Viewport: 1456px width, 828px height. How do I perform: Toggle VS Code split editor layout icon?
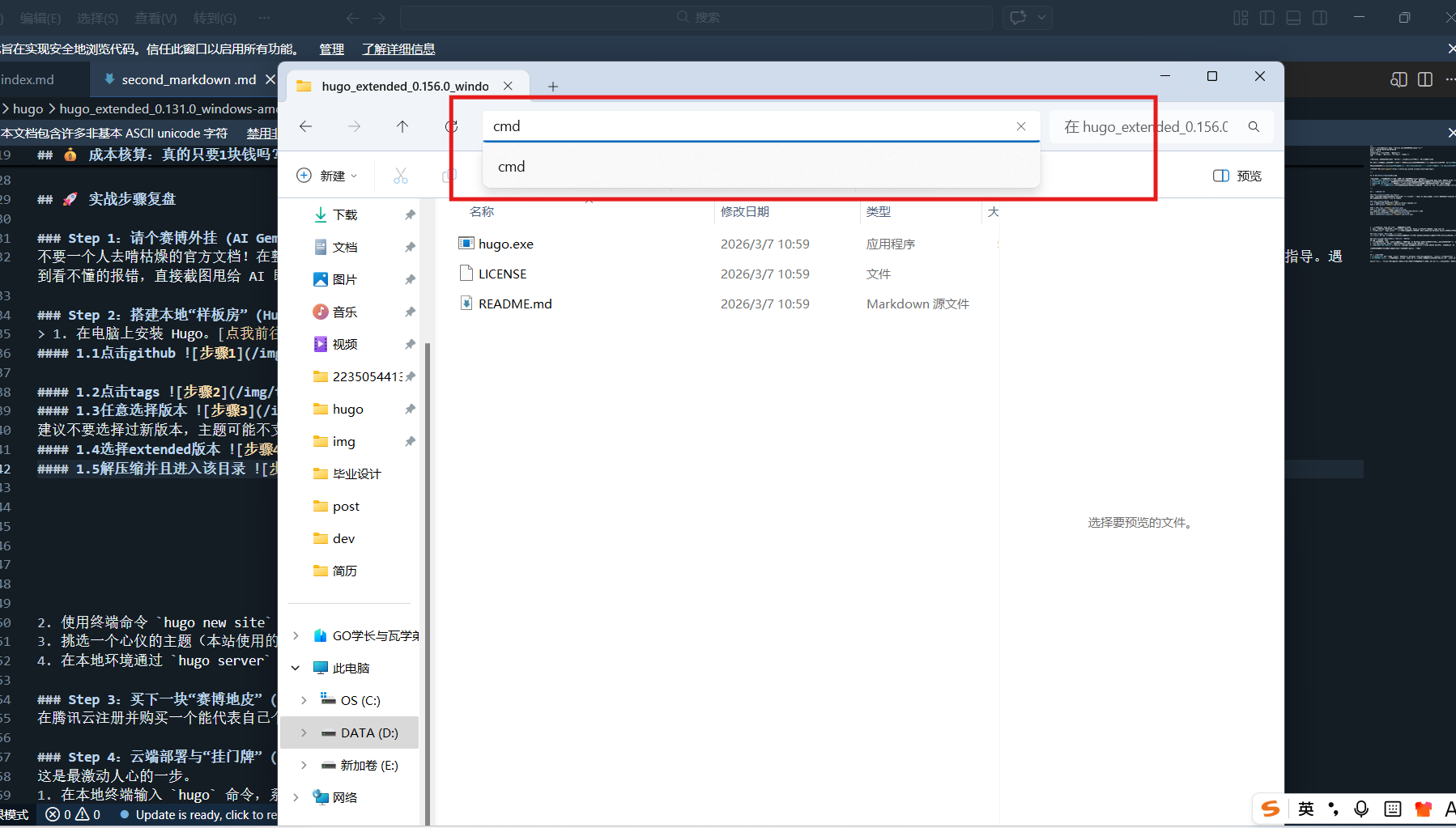tap(1425, 79)
